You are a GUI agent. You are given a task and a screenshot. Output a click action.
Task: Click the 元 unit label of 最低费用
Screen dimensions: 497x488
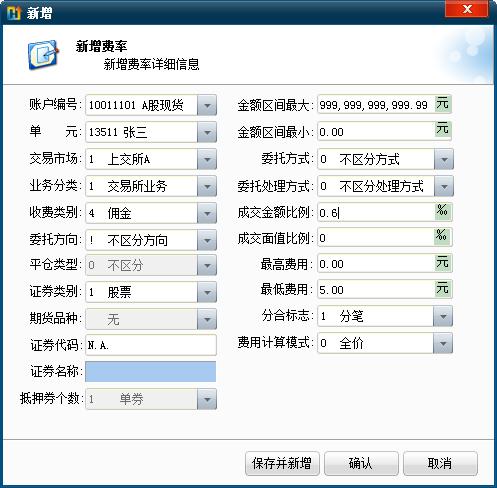(x=443, y=288)
